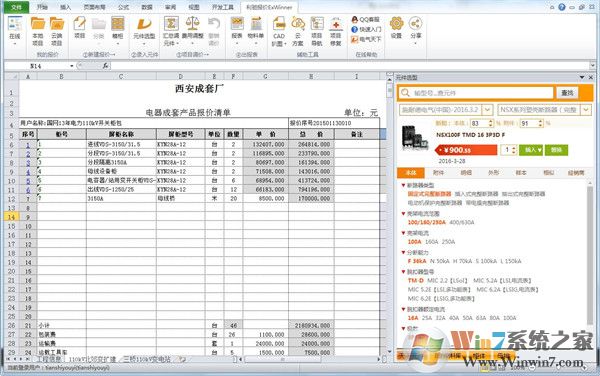Select the 三桥110kV变电站 worksheet tab
This screenshot has height=376, width=600.
point(147,359)
